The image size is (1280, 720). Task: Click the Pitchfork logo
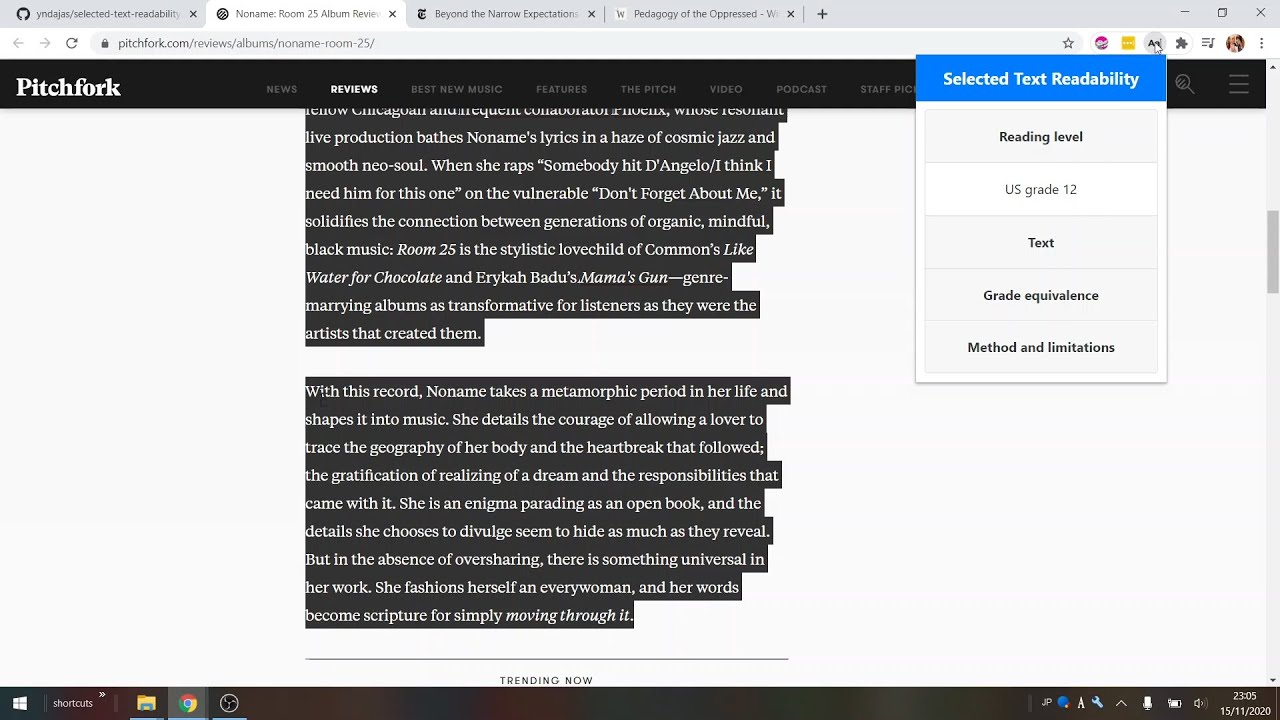(68, 87)
